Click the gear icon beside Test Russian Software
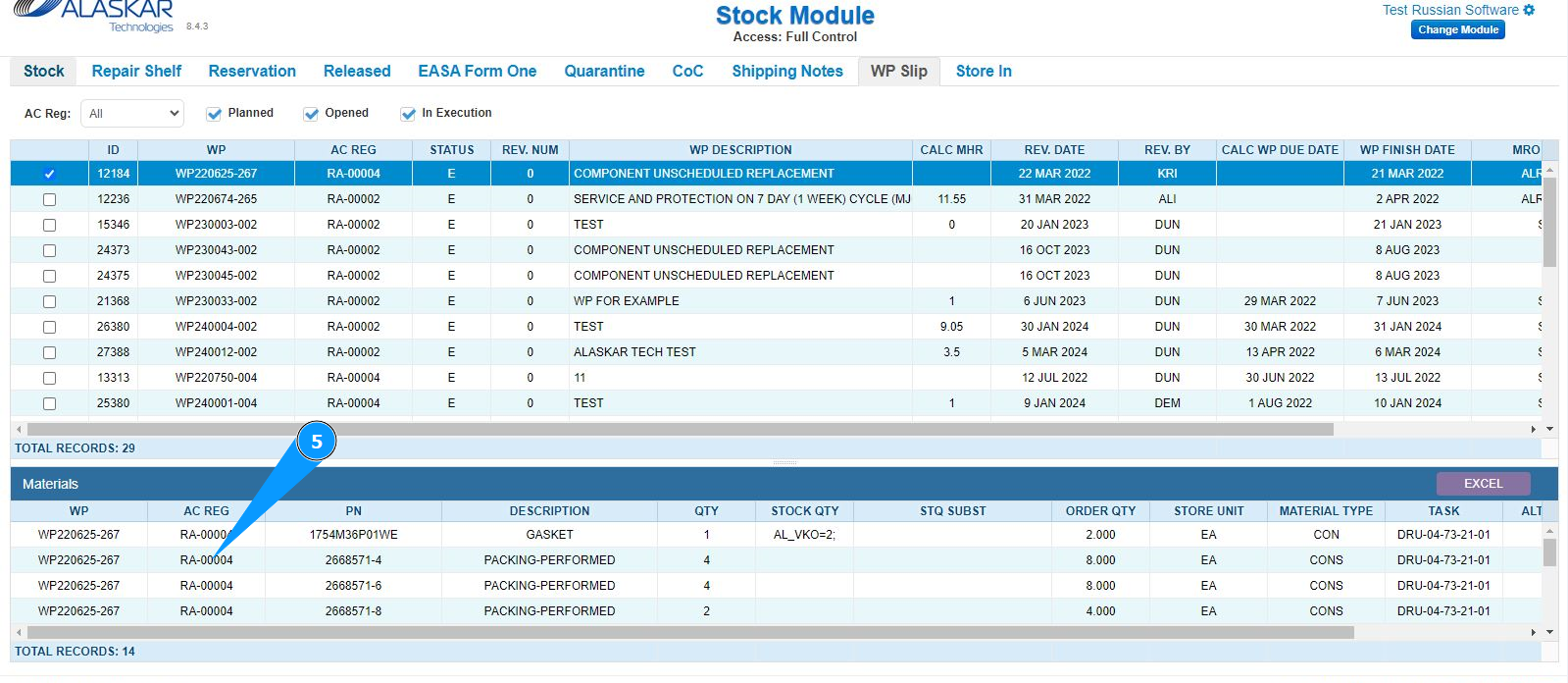The image size is (1568, 683). [x=1529, y=10]
